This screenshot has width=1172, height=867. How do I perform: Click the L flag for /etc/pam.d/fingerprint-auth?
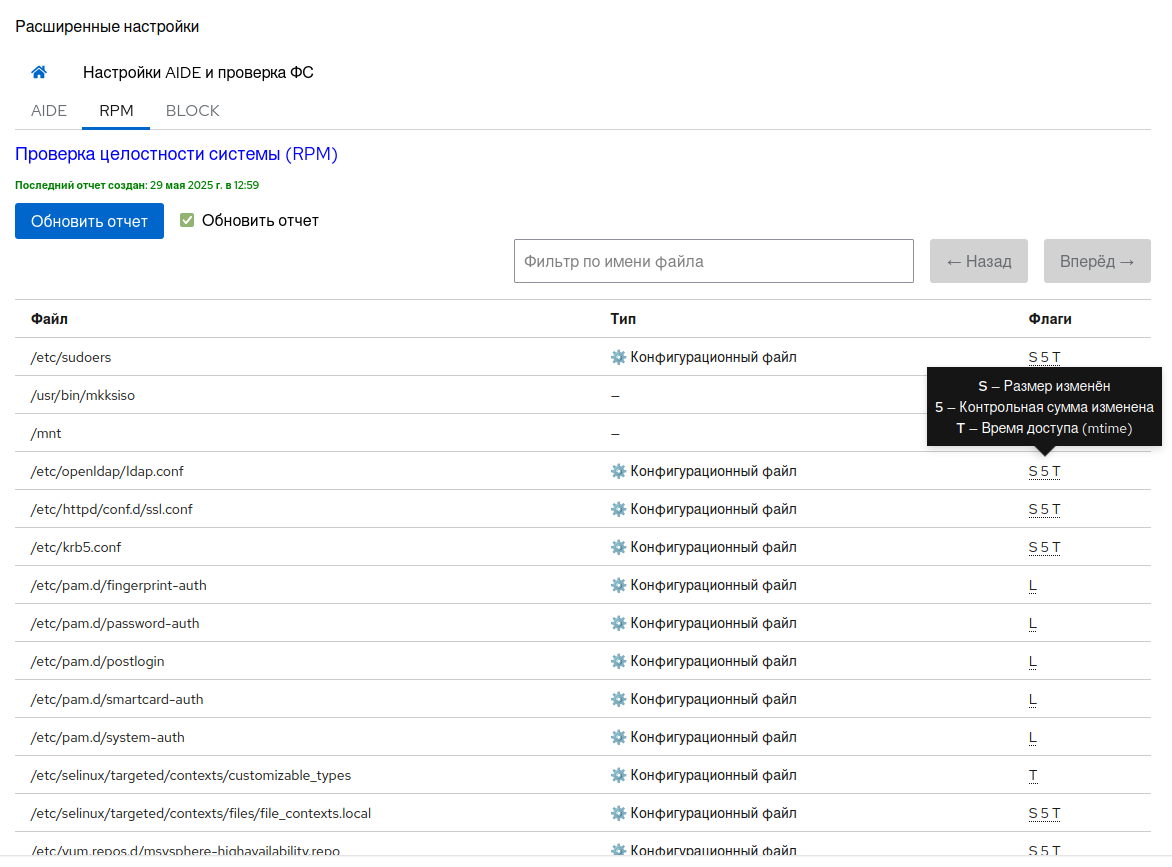click(x=1033, y=585)
